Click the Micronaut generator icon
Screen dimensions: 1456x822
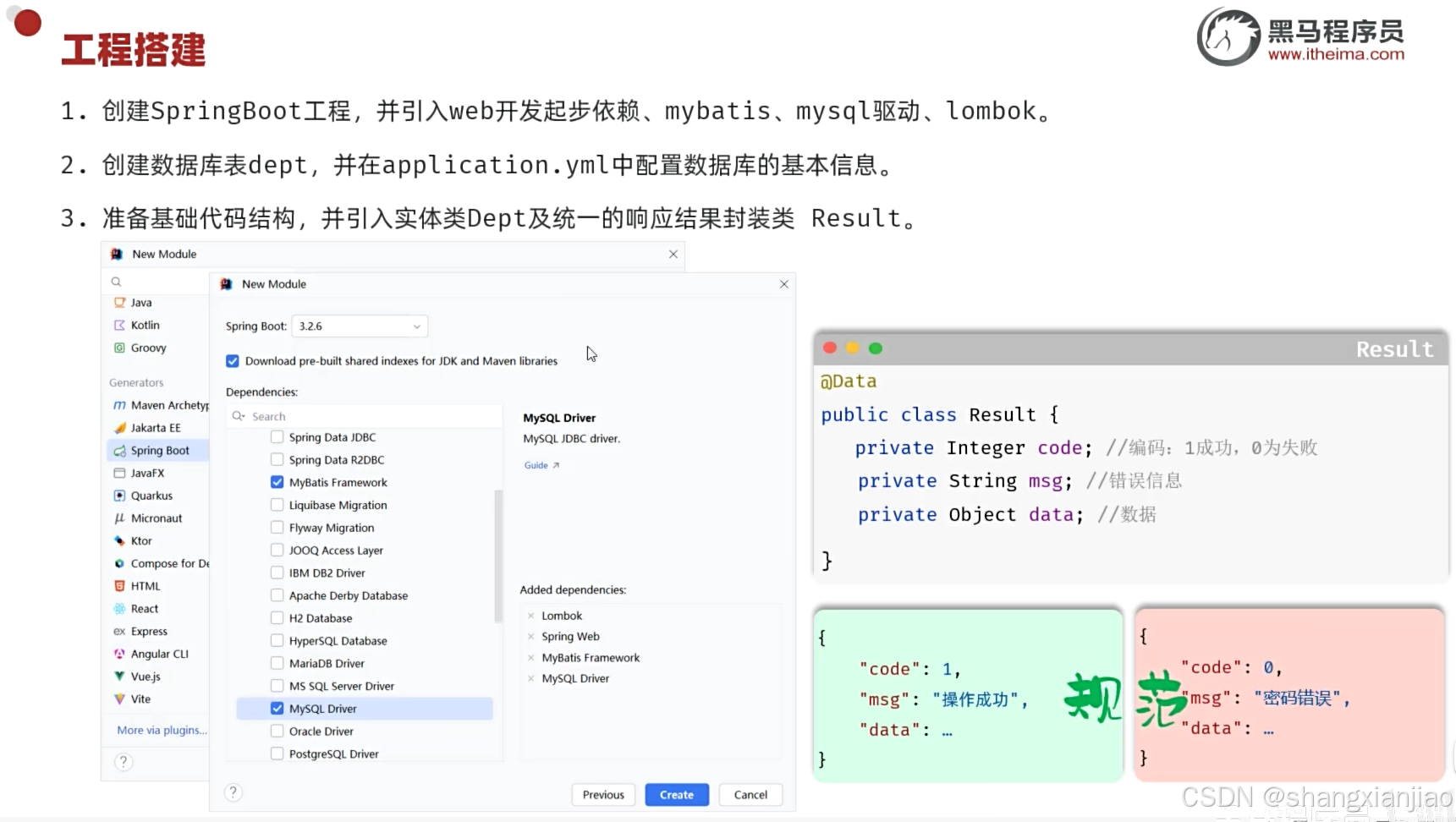pyautogui.click(x=119, y=518)
